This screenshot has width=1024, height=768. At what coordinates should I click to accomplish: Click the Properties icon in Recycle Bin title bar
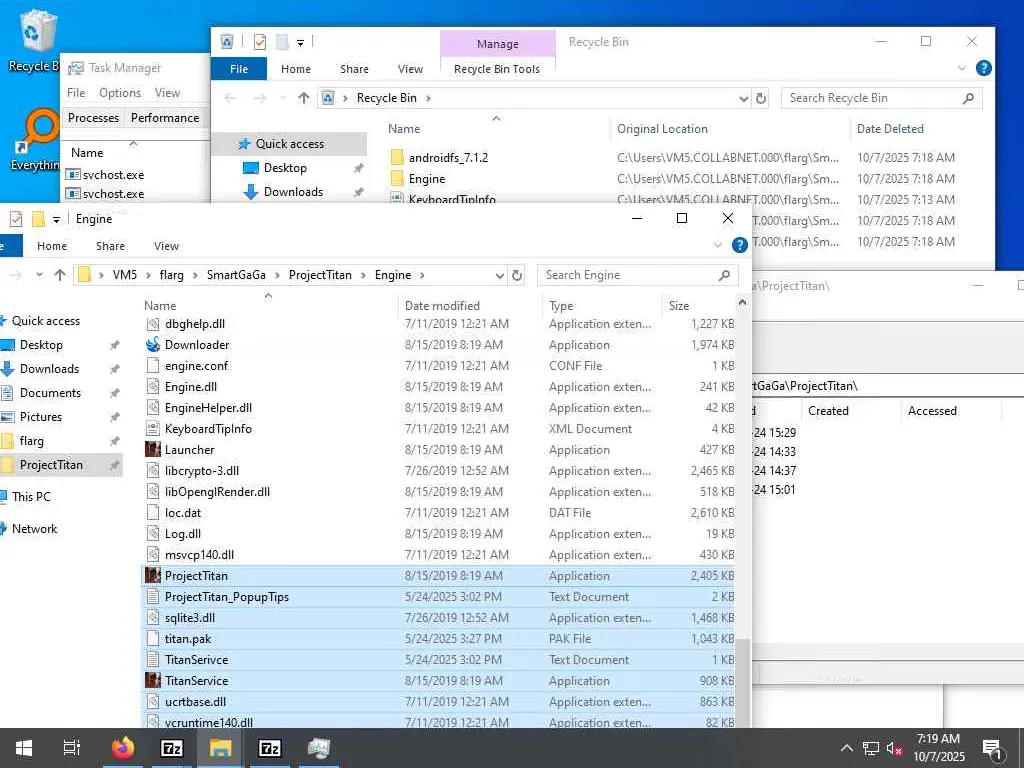[x=260, y=42]
